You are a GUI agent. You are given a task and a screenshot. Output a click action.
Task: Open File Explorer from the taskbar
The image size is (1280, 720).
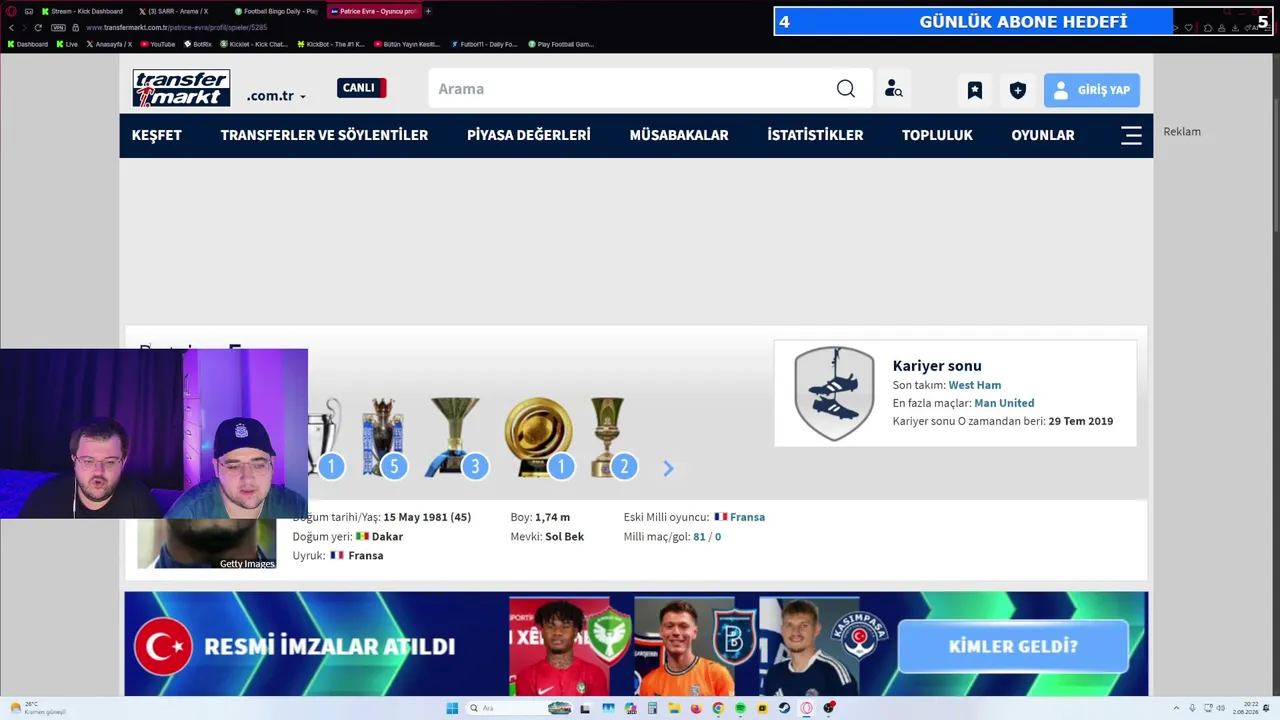click(x=675, y=708)
